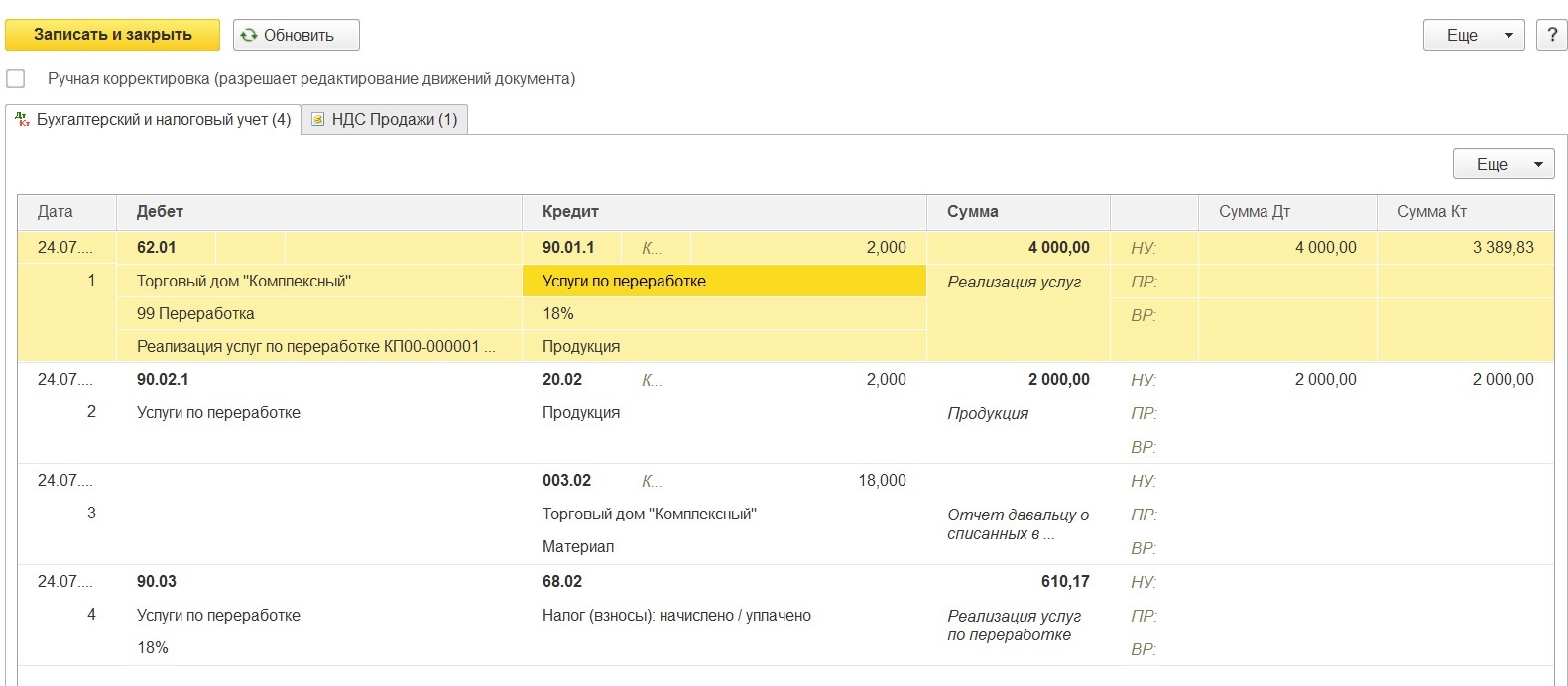The width and height of the screenshot is (1568, 686).
Task: Click the Кредит column header
Action: (570, 211)
